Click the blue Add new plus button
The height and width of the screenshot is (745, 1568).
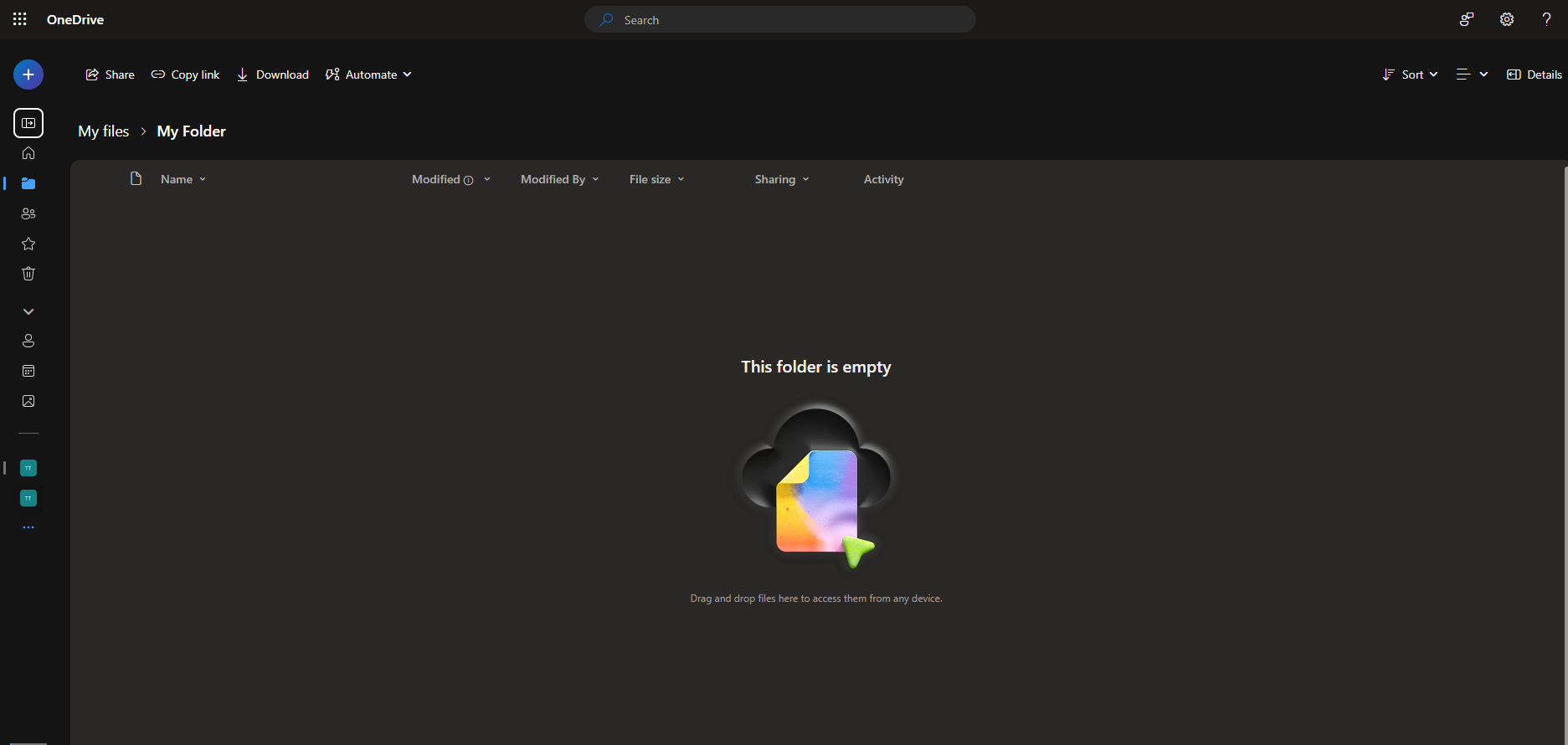coord(28,74)
